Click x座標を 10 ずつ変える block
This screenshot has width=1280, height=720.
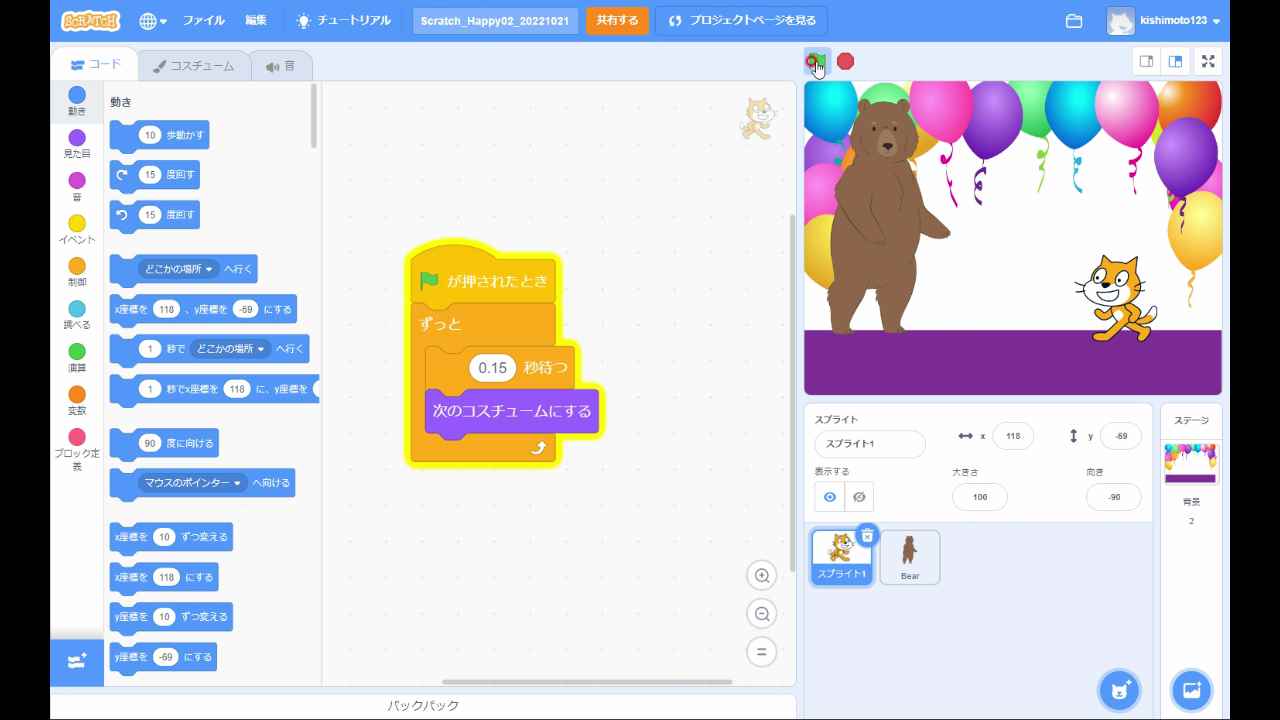click(x=171, y=537)
